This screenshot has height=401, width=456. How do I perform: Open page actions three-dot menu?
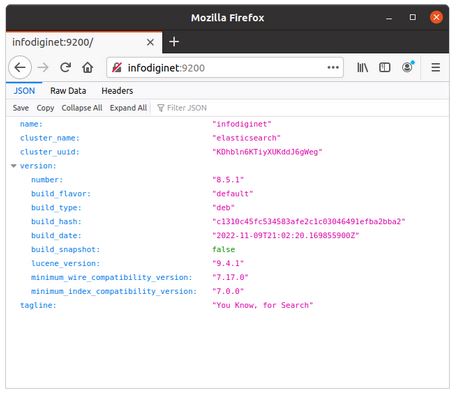click(x=333, y=68)
